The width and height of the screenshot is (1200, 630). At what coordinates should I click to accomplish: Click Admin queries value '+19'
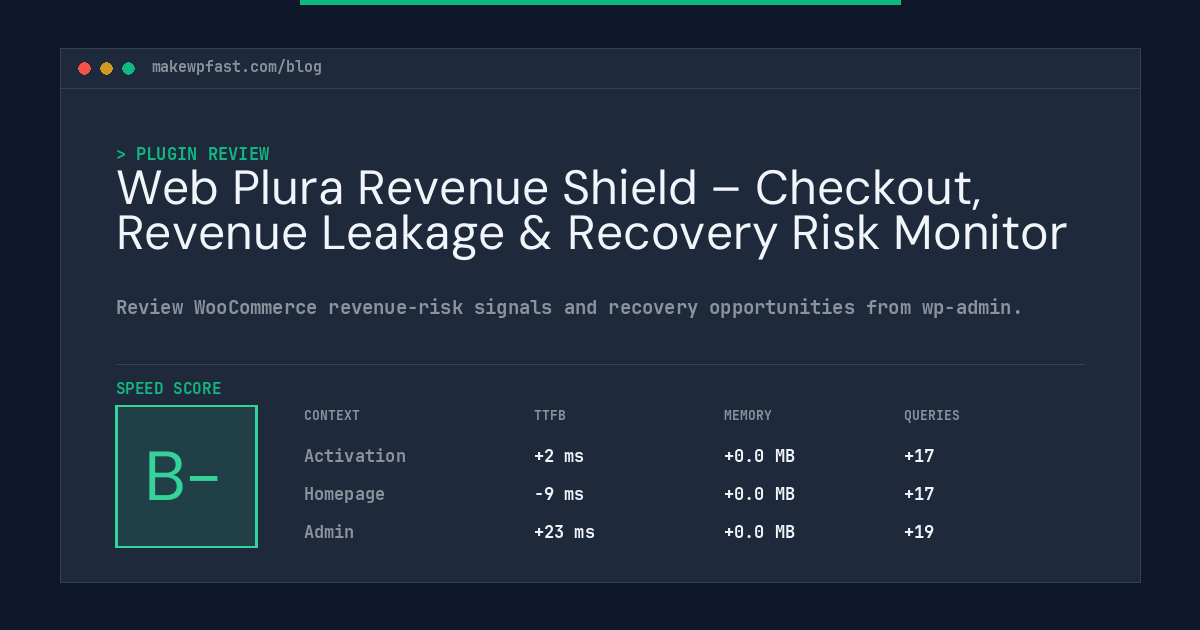click(919, 532)
